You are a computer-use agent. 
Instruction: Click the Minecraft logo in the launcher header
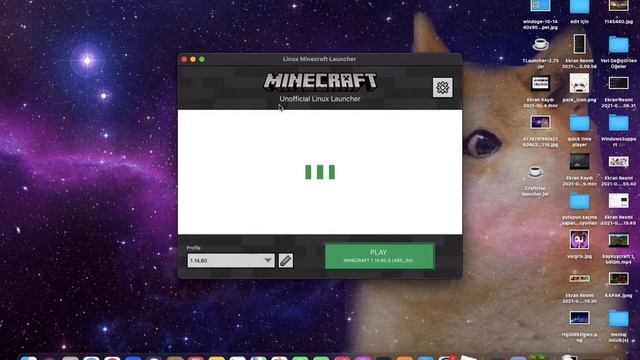point(320,81)
